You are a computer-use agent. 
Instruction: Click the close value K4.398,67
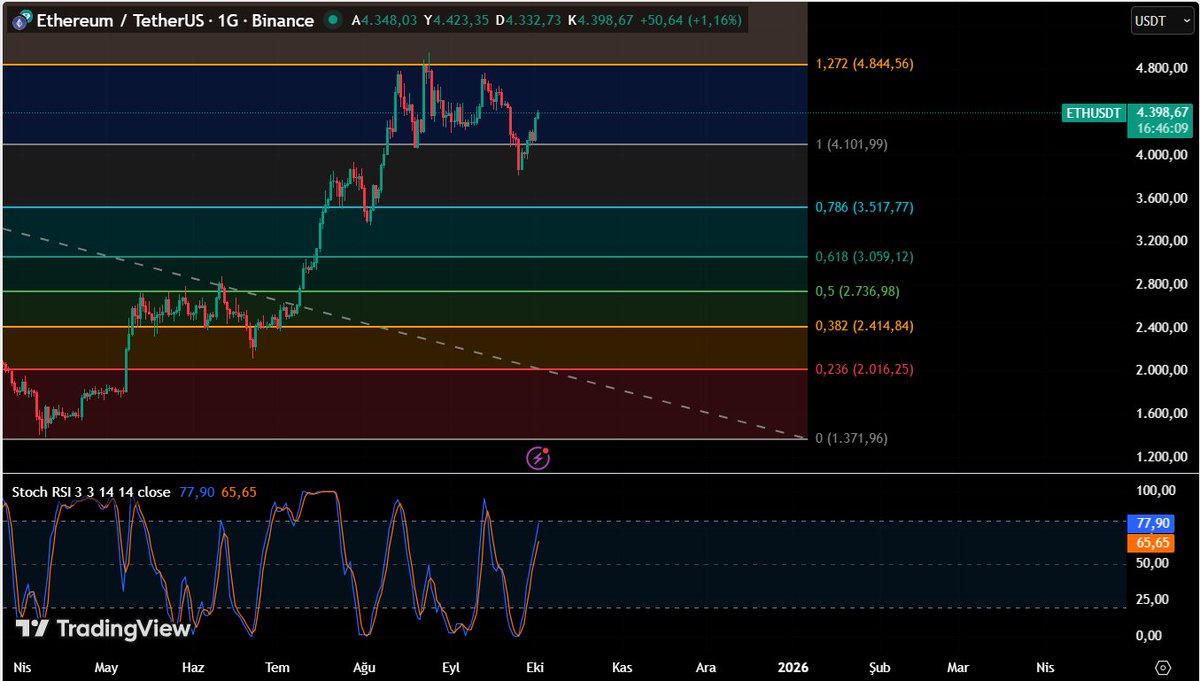click(x=600, y=21)
